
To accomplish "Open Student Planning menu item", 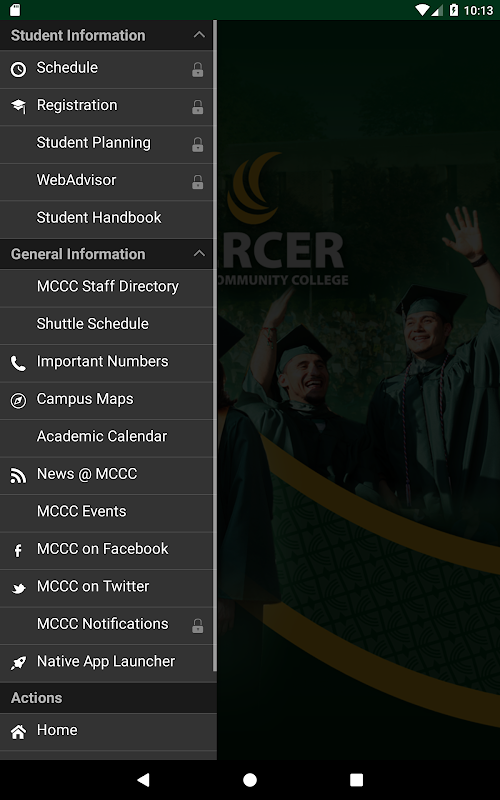I will pyautogui.click(x=106, y=144).
